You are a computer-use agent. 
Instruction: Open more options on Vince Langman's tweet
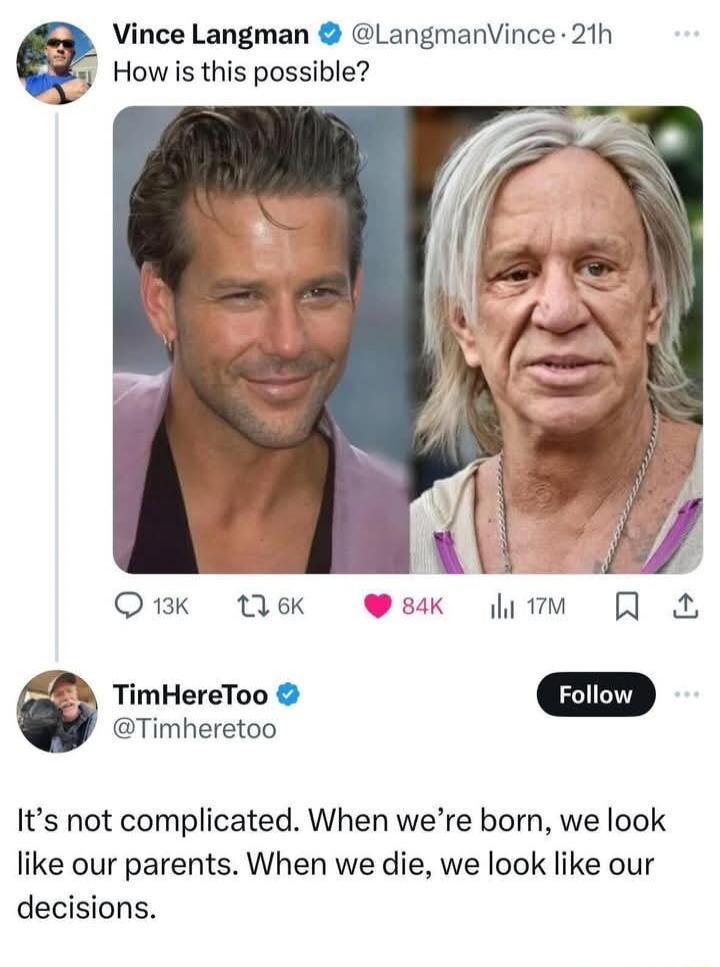coord(686,37)
